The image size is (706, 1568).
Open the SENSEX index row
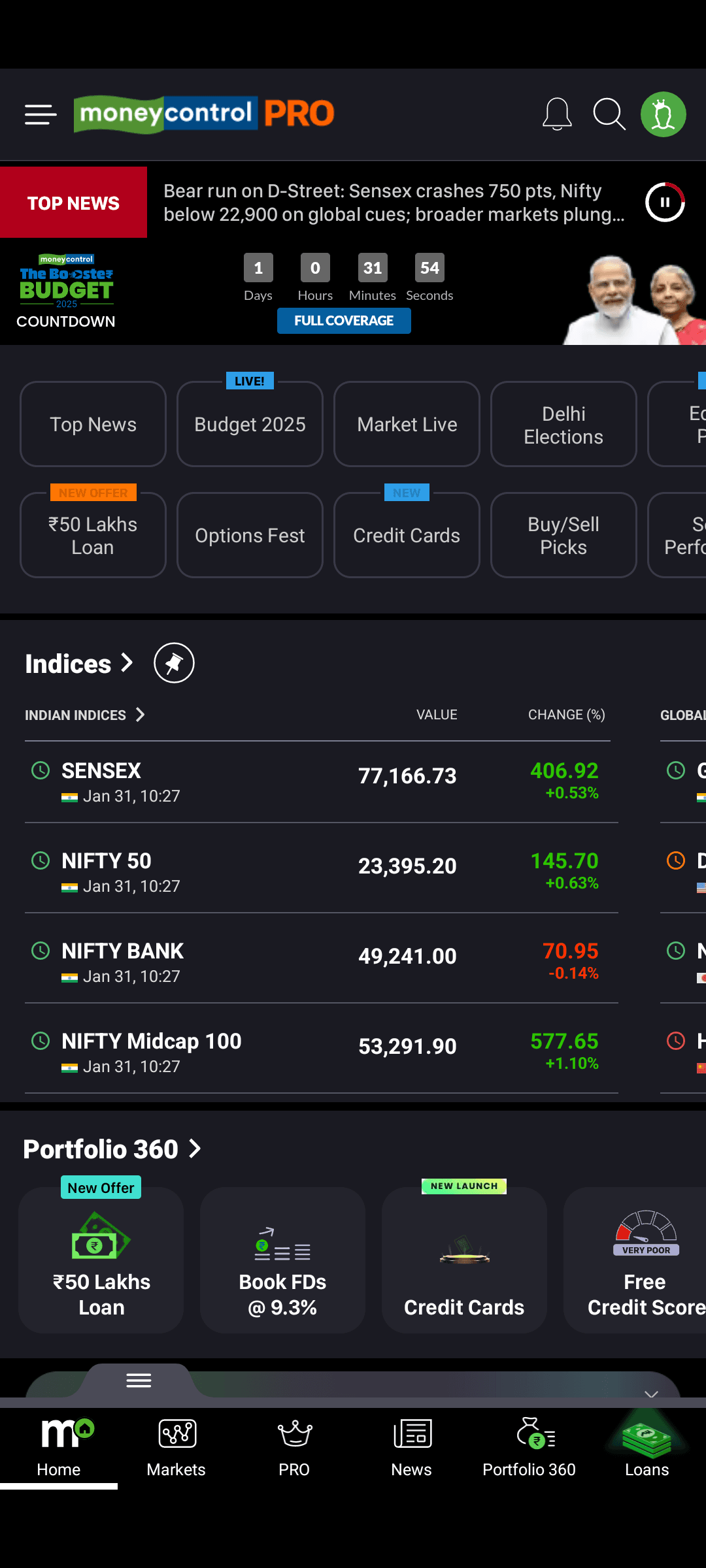click(x=321, y=782)
